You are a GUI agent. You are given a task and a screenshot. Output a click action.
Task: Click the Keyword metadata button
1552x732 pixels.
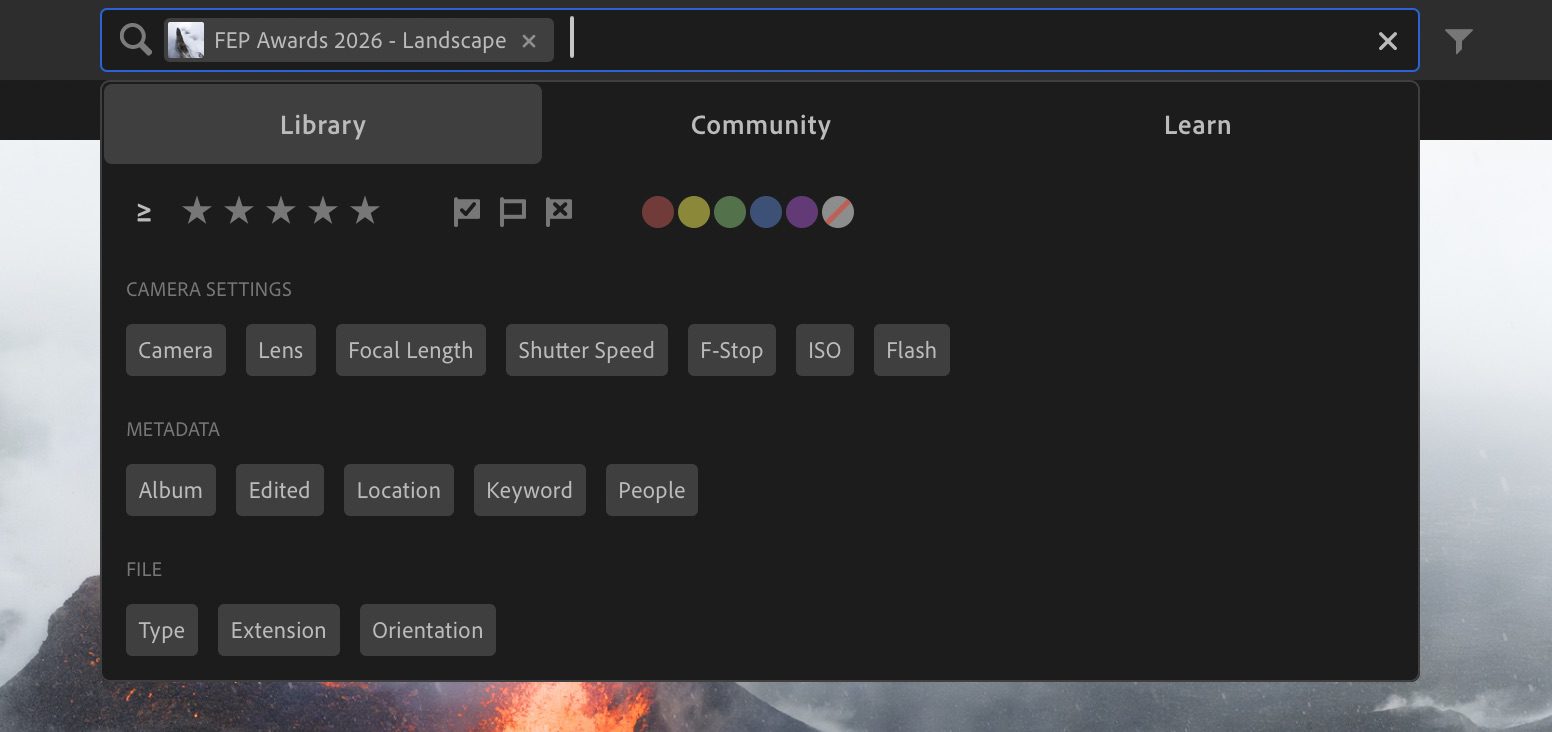coord(529,490)
